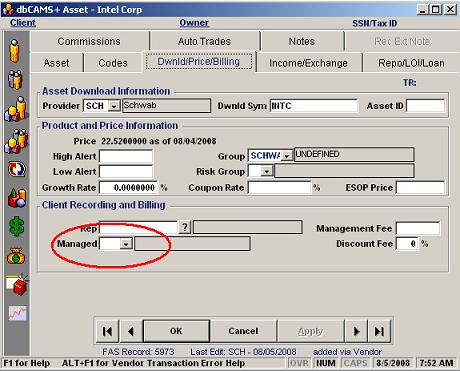The width and height of the screenshot is (460, 371).
Task: Open the red refresh arrows sidebar icon
Action: [x=16, y=169]
